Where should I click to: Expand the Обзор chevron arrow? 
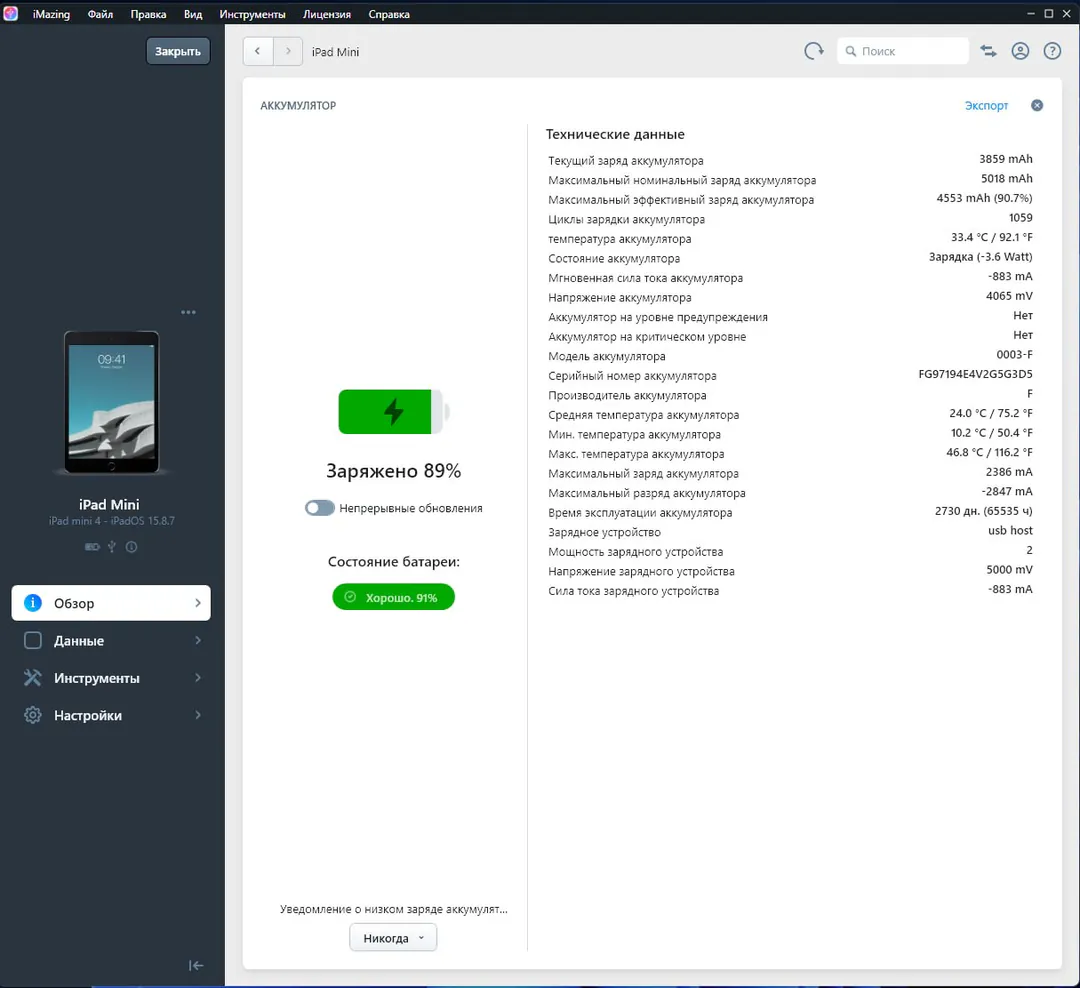pyautogui.click(x=198, y=603)
